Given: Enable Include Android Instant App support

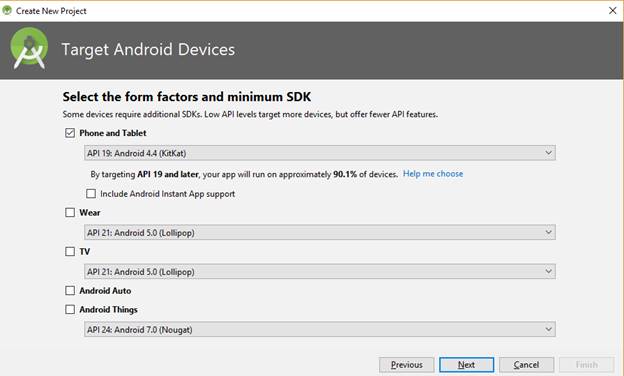Looking at the screenshot, I should coord(91,194).
